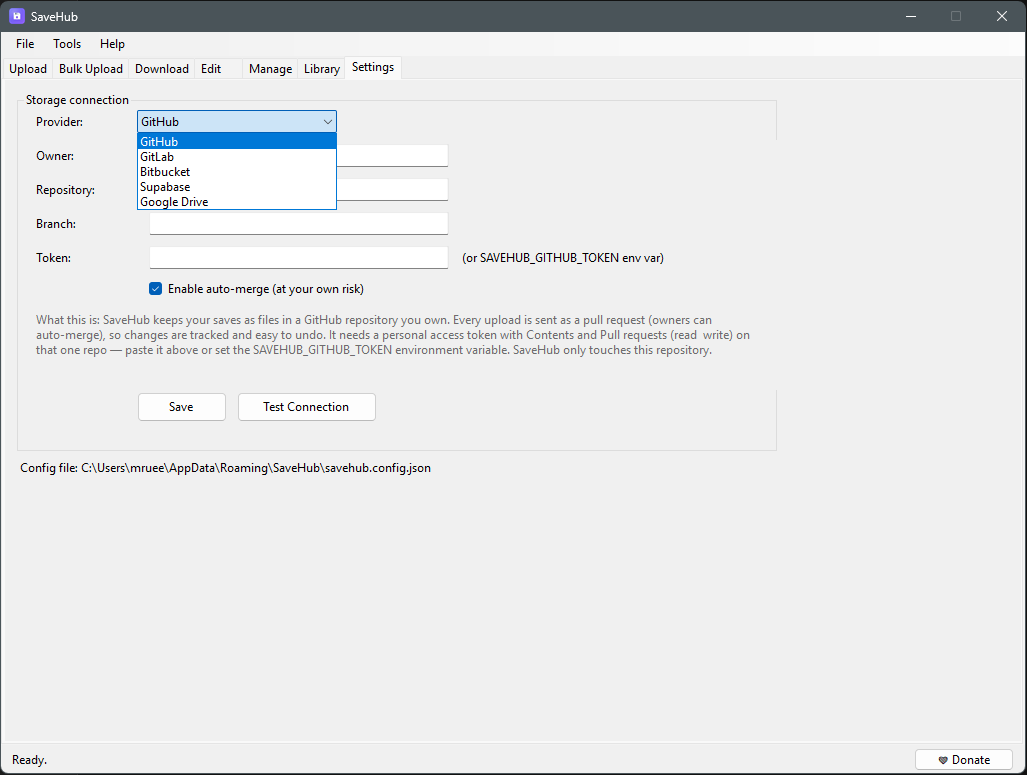The image size is (1027, 775).
Task: Choose GitHub from the provider list
Action: click(x=237, y=142)
